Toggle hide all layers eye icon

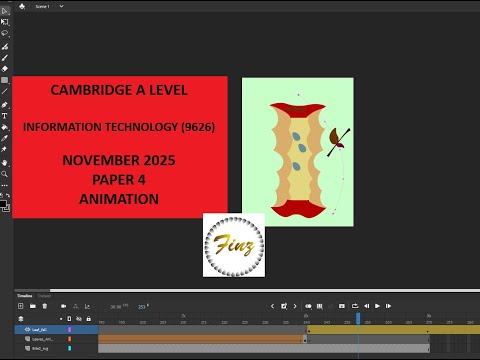pos(79,319)
